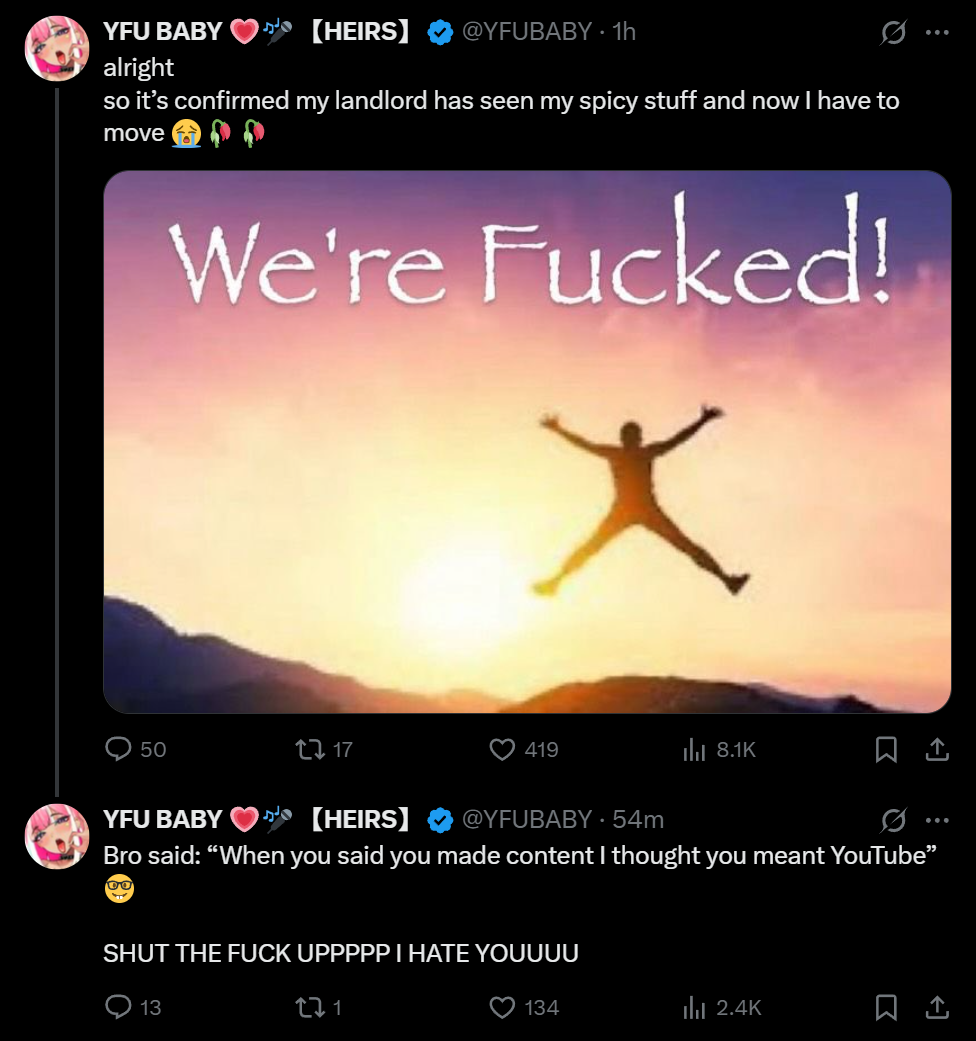Bookmark the second tweet about YouTube

point(885,1007)
